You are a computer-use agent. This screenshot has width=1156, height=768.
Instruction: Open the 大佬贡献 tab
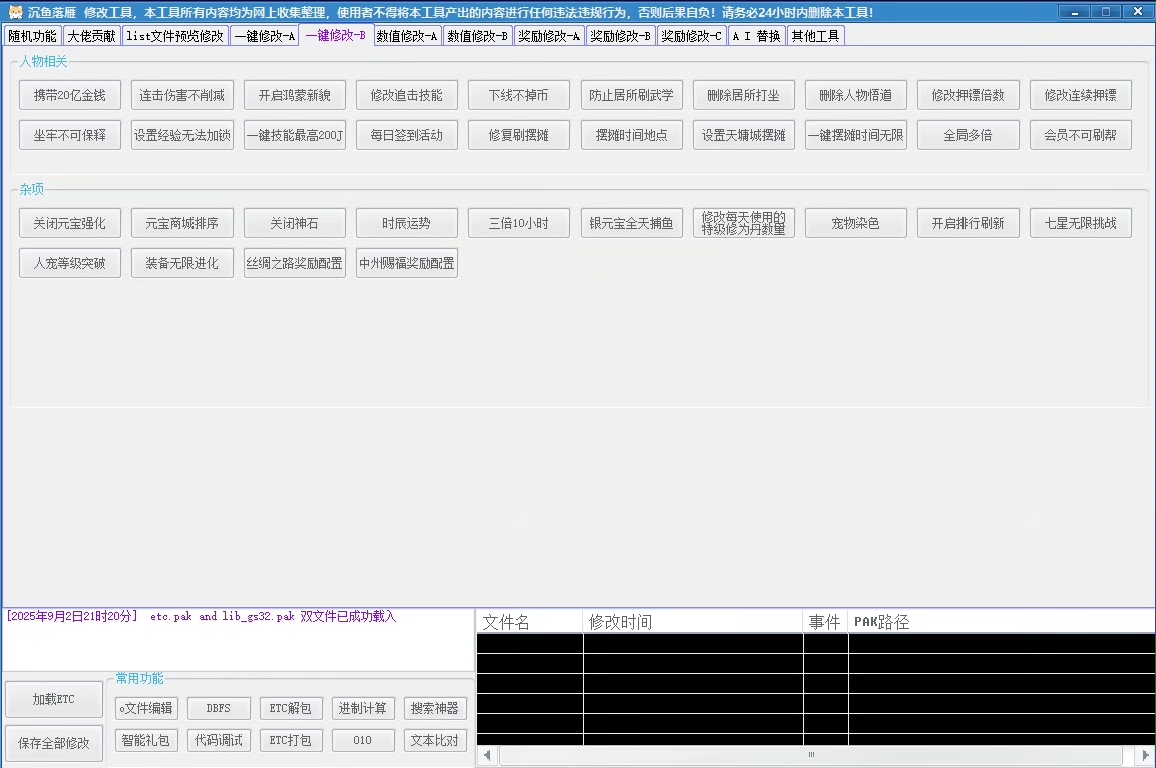click(x=91, y=36)
